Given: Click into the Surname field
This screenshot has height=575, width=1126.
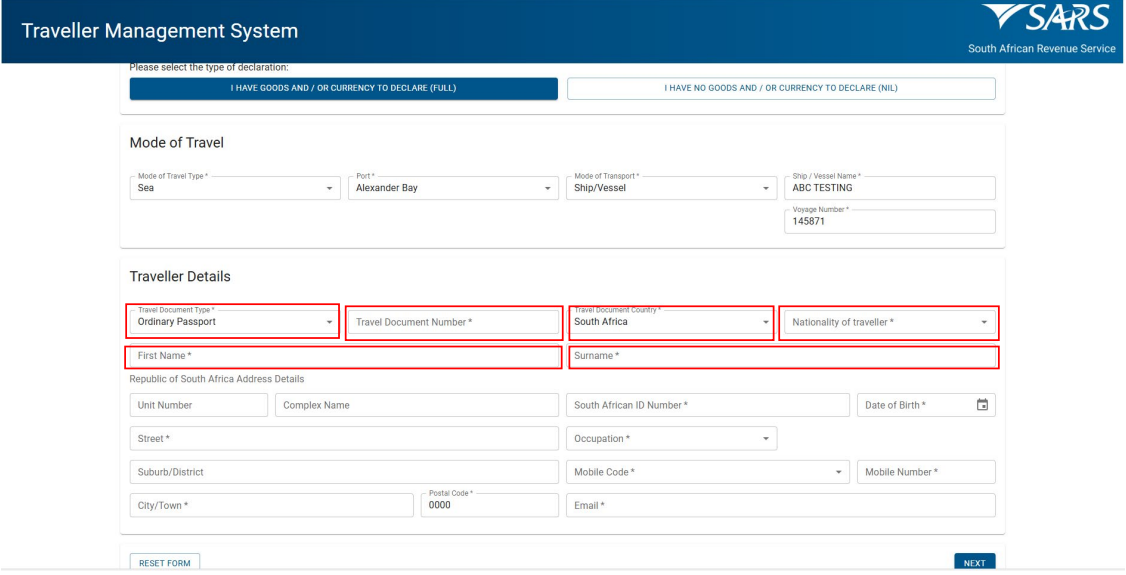Looking at the screenshot, I should pos(783,357).
